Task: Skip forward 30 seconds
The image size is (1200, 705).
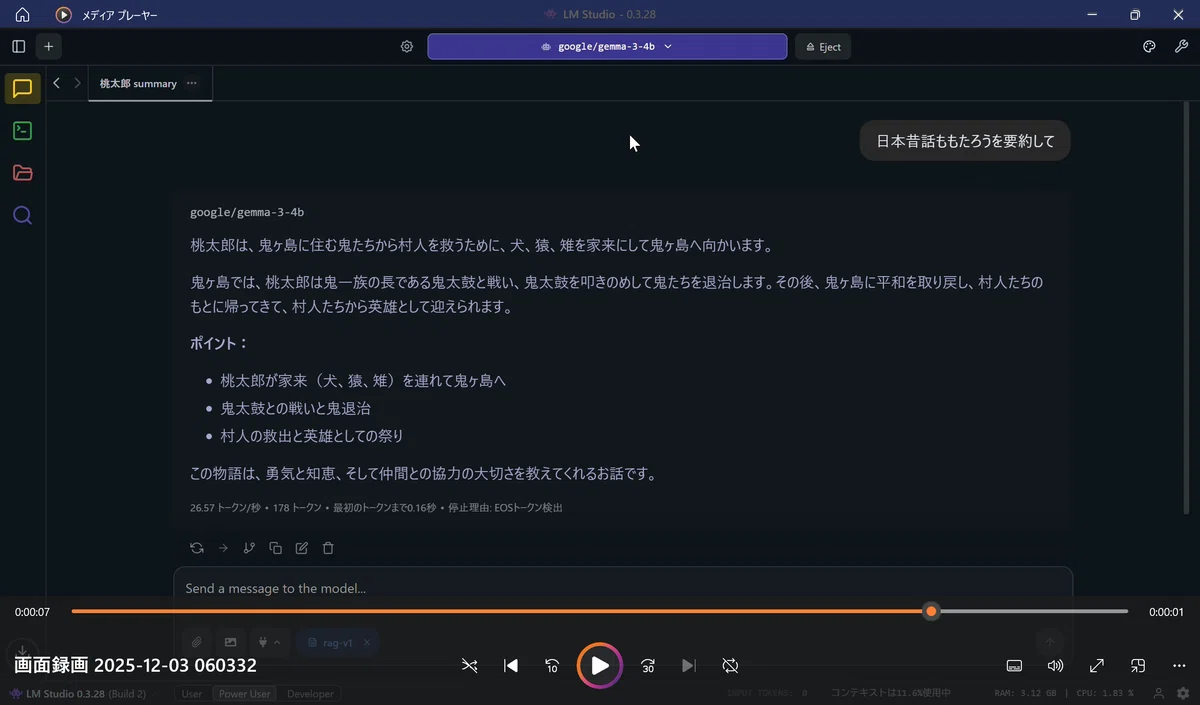Action: click(x=648, y=665)
